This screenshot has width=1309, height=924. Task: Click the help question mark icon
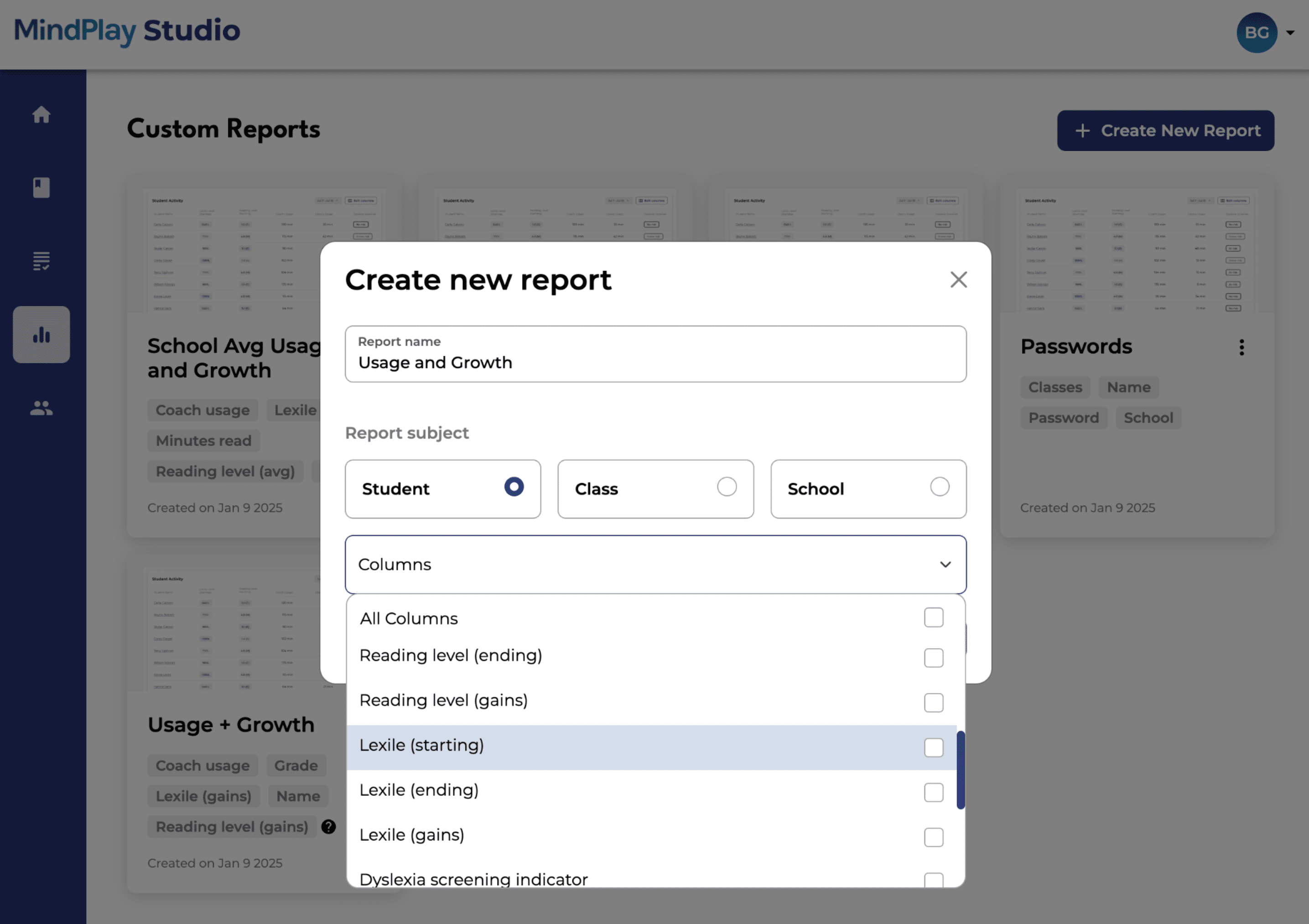coord(328,826)
